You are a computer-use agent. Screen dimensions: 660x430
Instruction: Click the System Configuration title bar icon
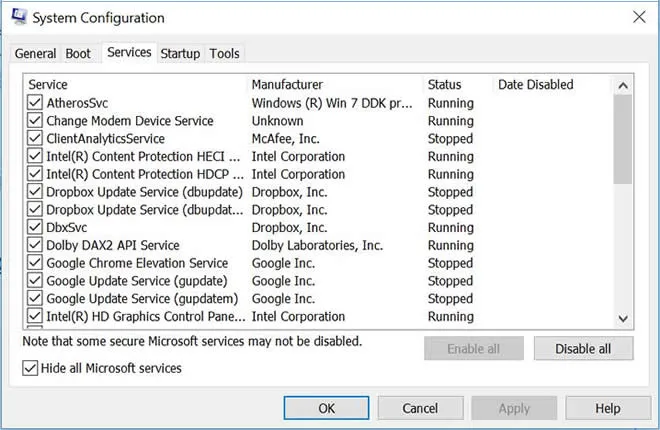(17, 18)
